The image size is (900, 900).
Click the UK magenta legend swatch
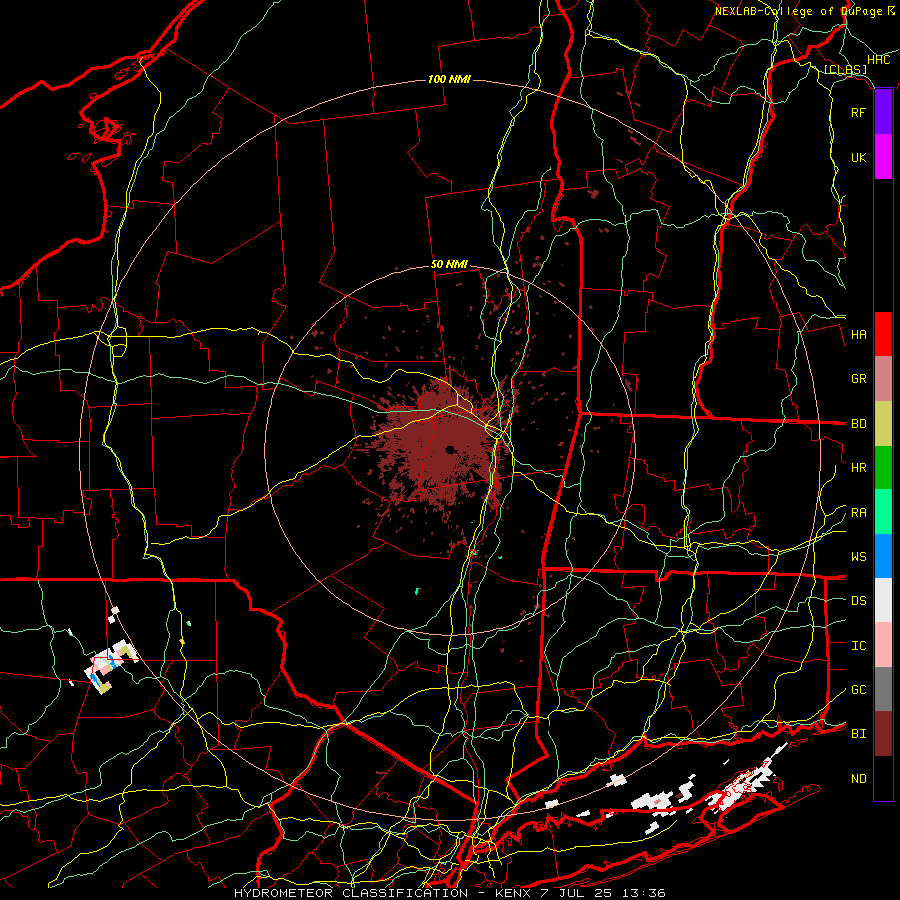883,157
